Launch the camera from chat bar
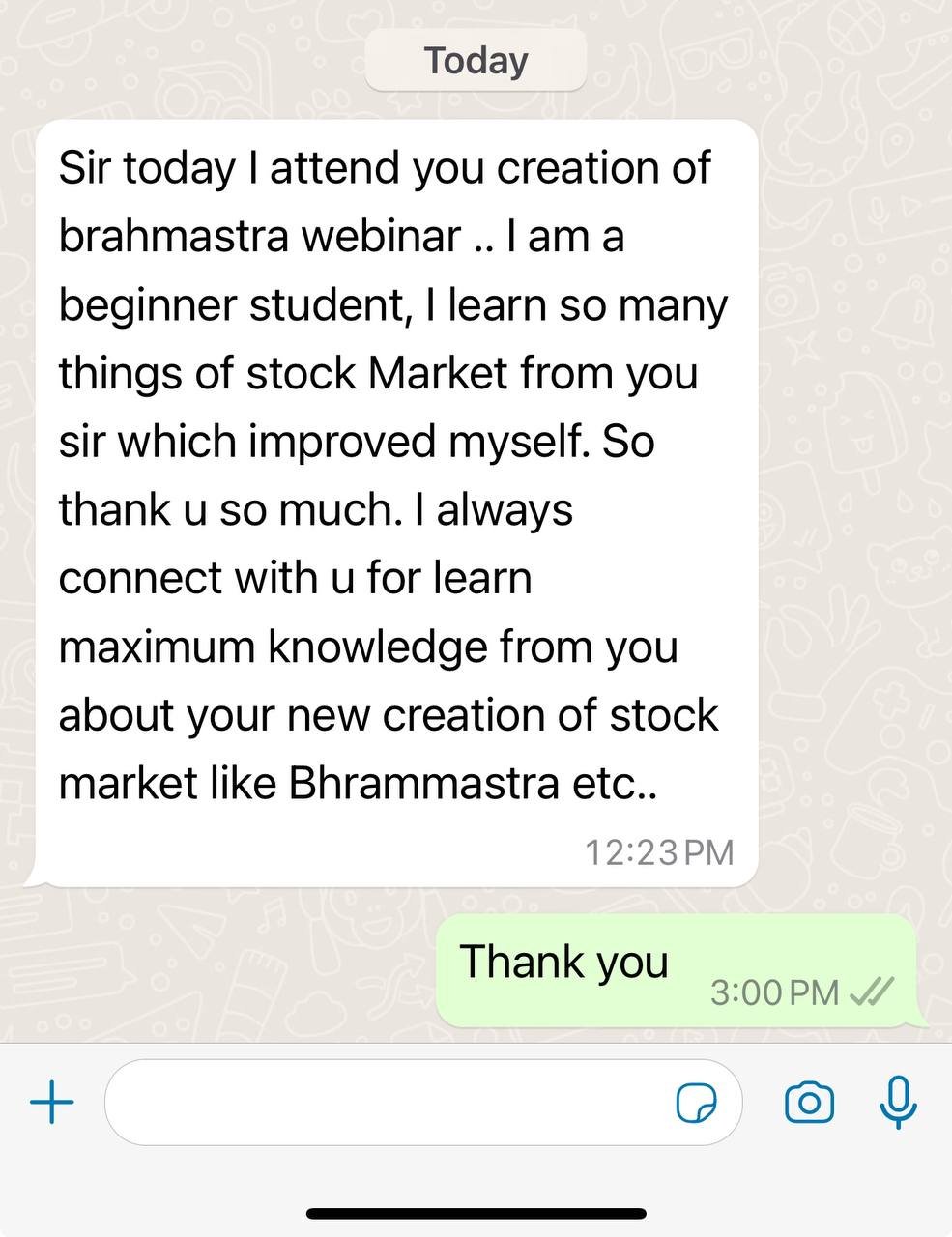952x1237 pixels. [809, 1102]
